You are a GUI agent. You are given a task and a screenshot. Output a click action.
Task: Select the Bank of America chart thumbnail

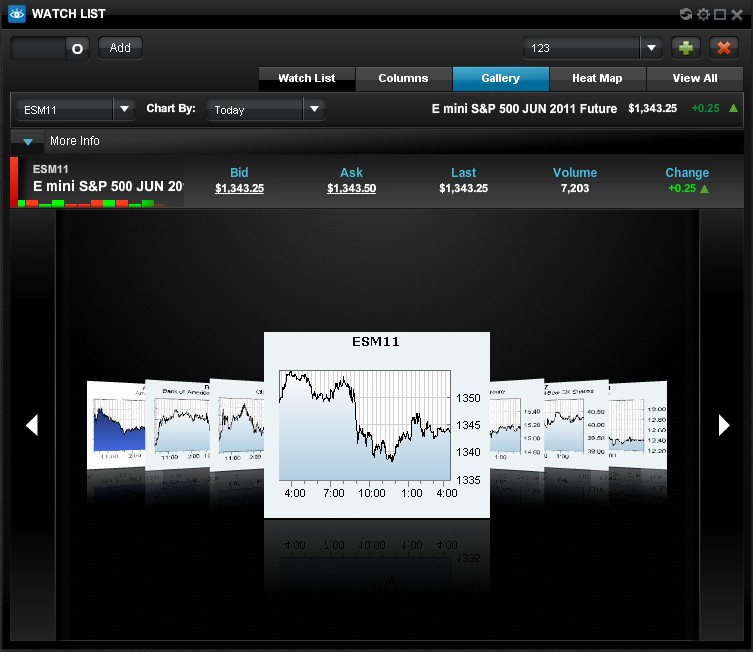(x=177, y=425)
